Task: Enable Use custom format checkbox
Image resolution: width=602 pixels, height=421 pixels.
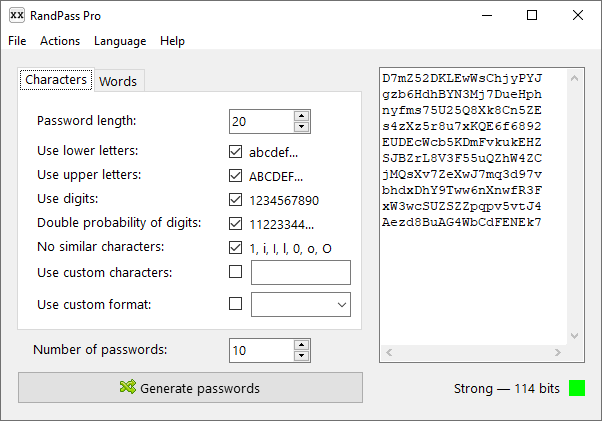Action: [235, 304]
